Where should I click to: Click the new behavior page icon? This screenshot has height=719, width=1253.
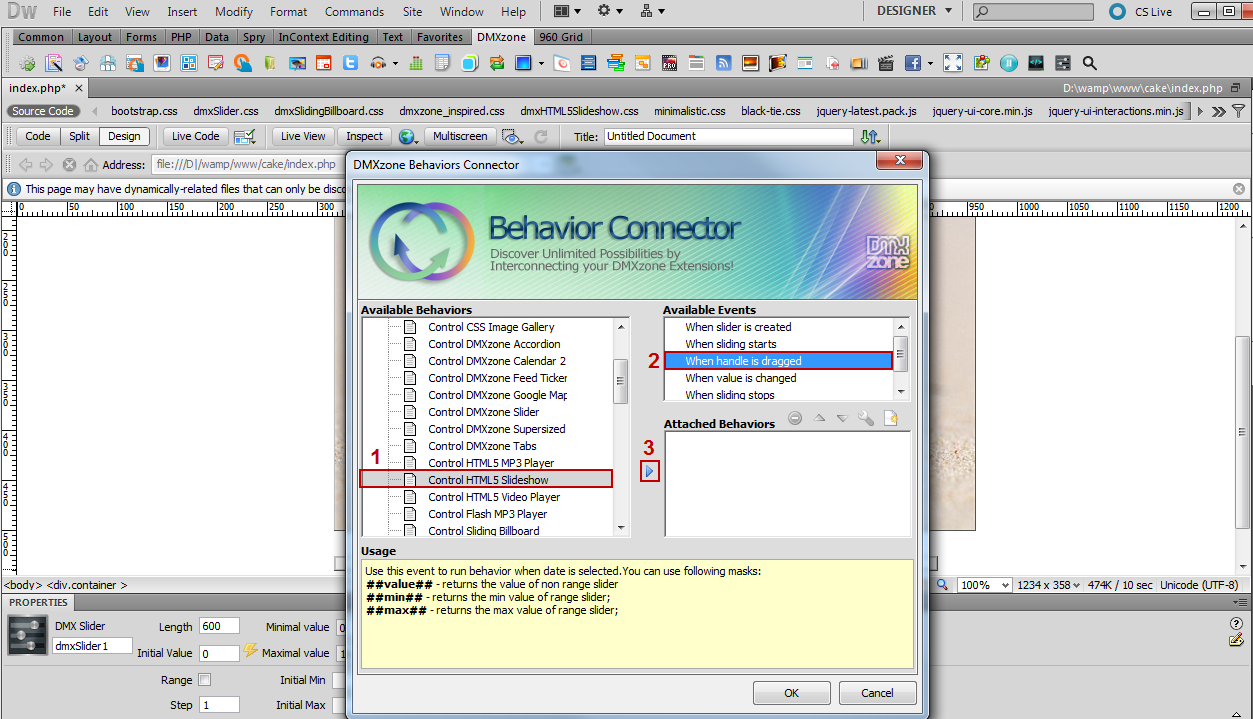point(891,419)
